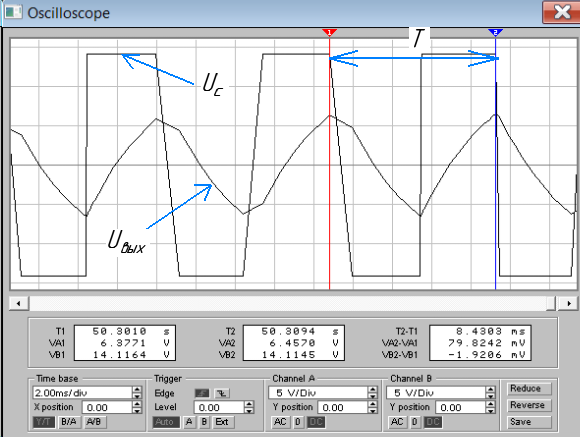Click the Time base X position field
Screen dimensions: 580x437
click(107, 408)
